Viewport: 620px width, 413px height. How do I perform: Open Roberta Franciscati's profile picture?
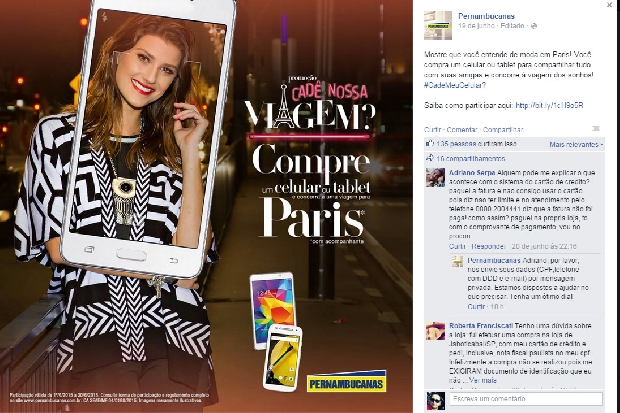435,331
